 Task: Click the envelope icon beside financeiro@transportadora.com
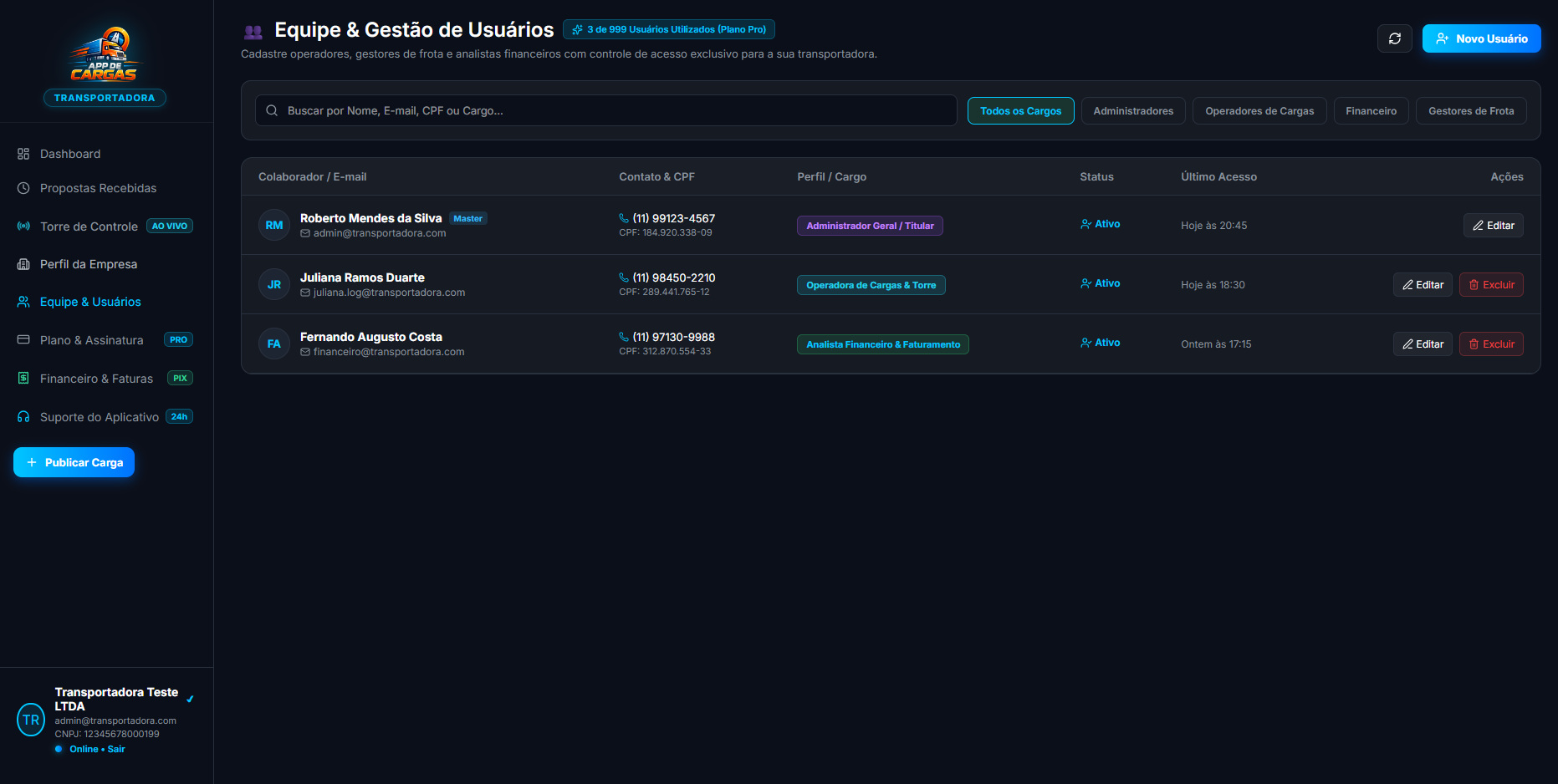305,352
